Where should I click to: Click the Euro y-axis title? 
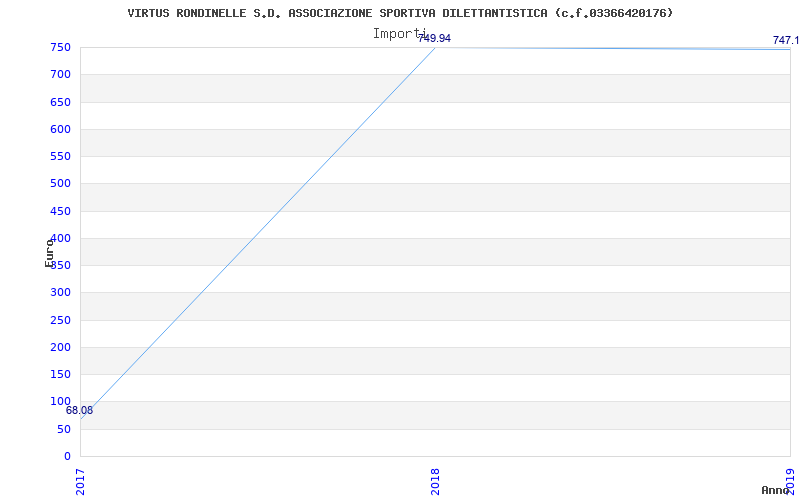[49, 253]
